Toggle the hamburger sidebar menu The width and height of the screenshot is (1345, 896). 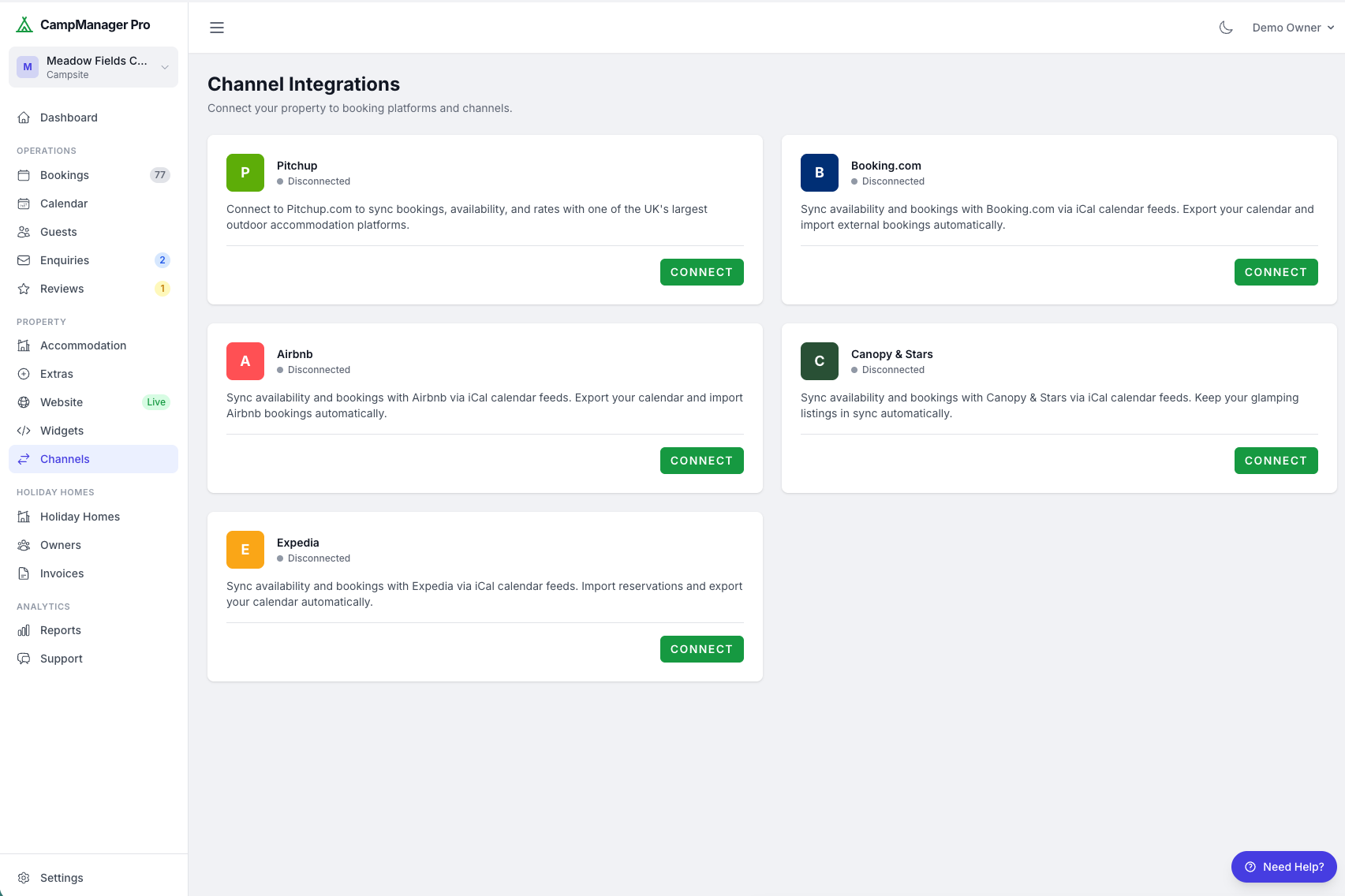point(217,28)
